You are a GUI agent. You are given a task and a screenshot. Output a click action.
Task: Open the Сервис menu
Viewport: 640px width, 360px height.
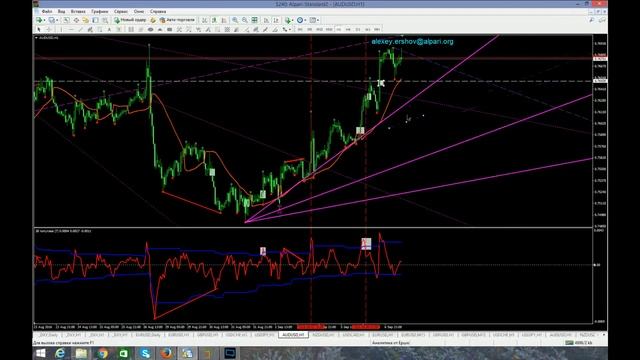(121, 11)
